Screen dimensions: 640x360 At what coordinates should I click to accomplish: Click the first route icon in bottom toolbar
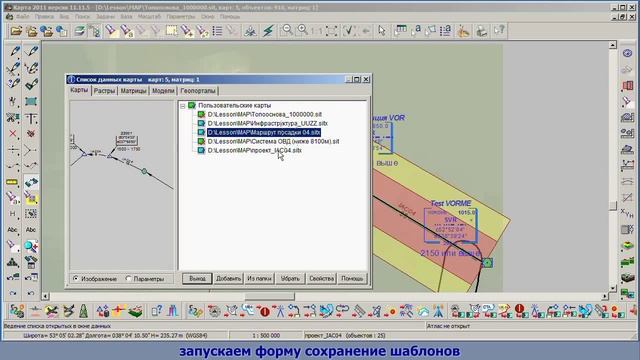17,311
